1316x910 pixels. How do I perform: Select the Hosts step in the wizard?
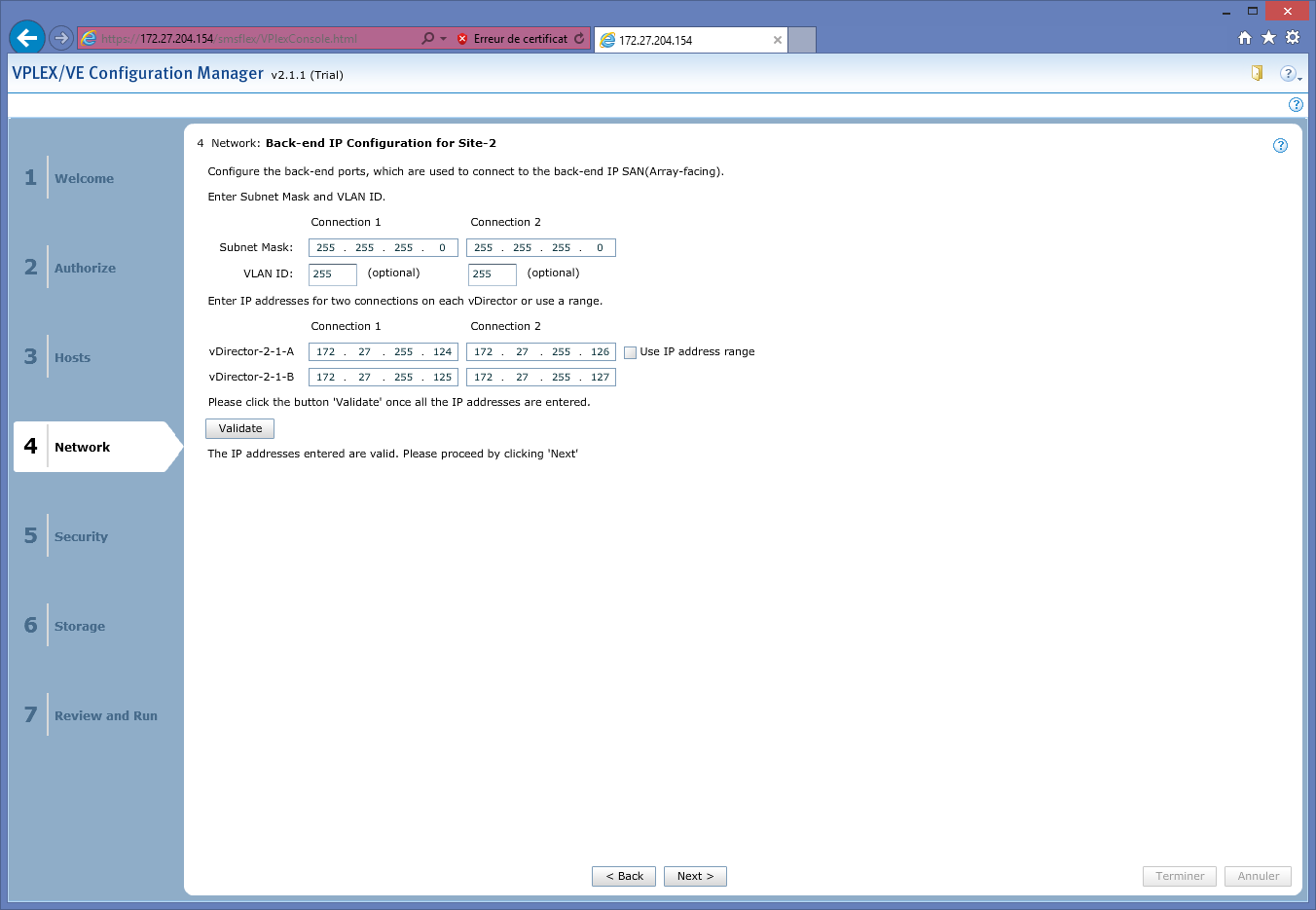(72, 357)
